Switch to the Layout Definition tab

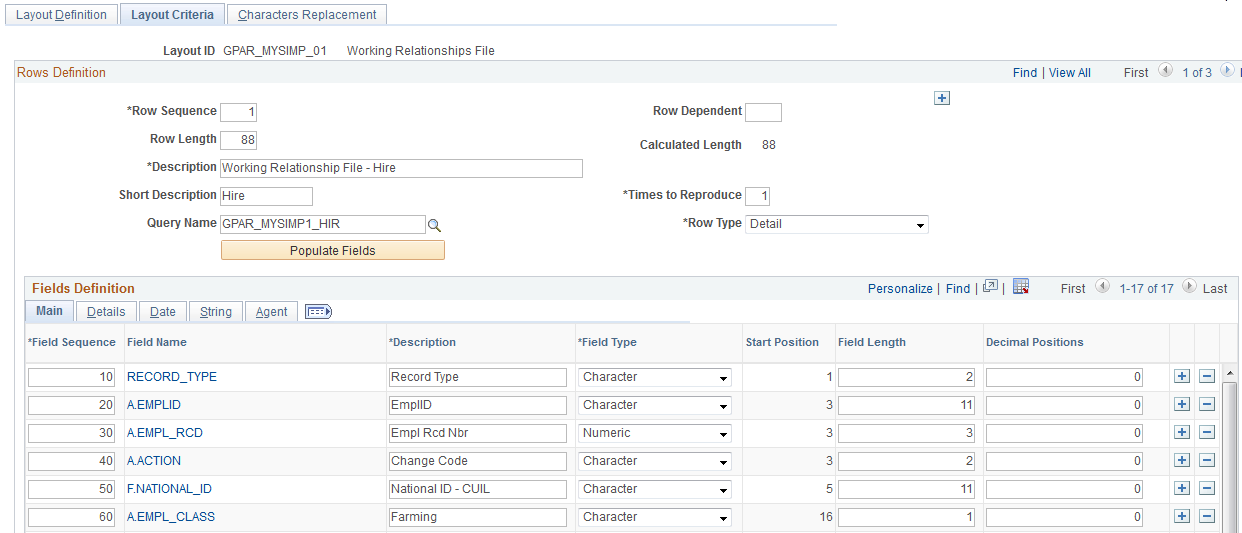pyautogui.click(x=61, y=15)
